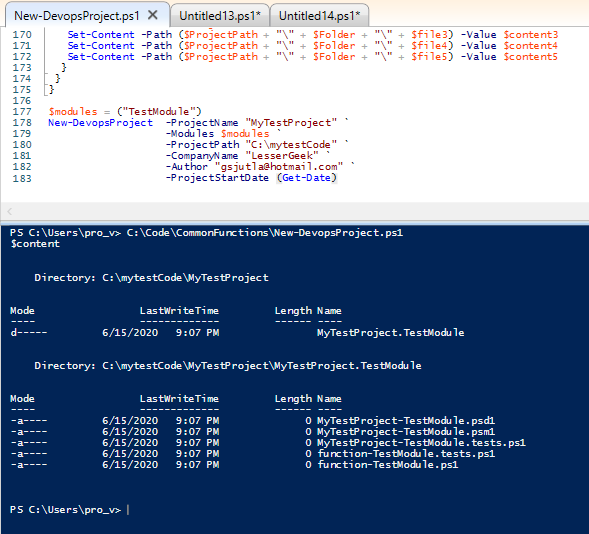Click MyTestProject-TestModule.psd1 in console output
This screenshot has height=534, width=589.
[x=406, y=421]
